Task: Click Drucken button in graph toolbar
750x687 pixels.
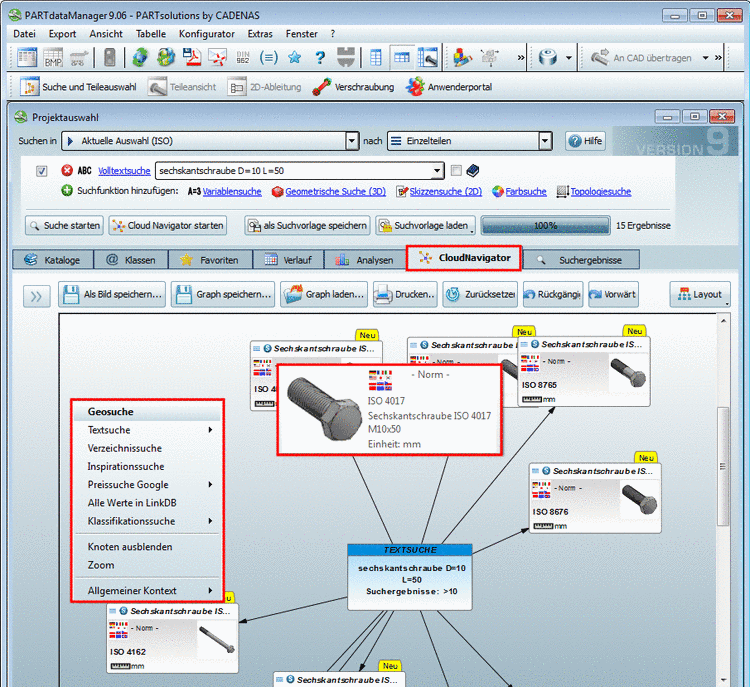Action: pos(405,294)
